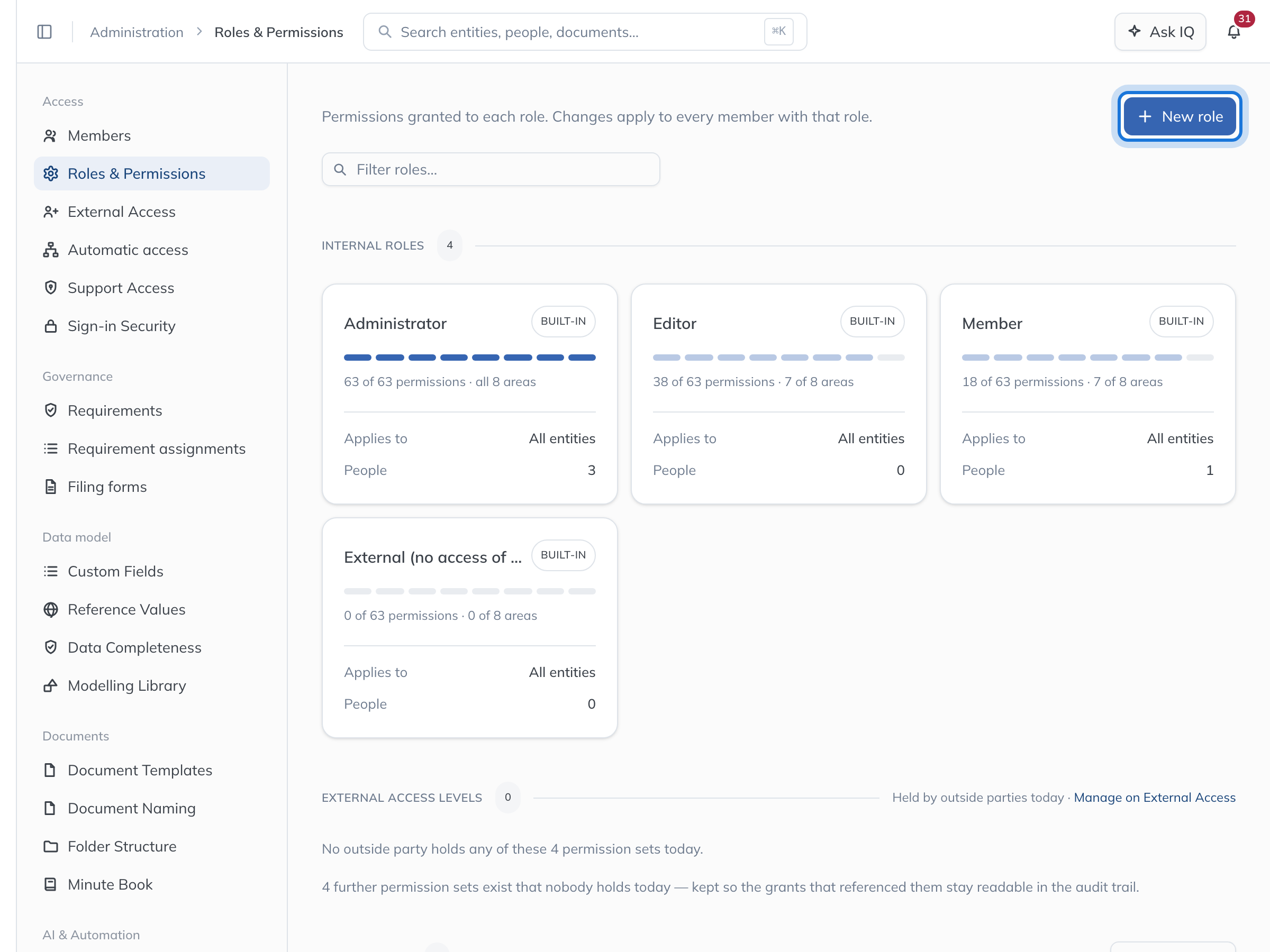Click the BUILT-IN badge on Editor

point(872,322)
